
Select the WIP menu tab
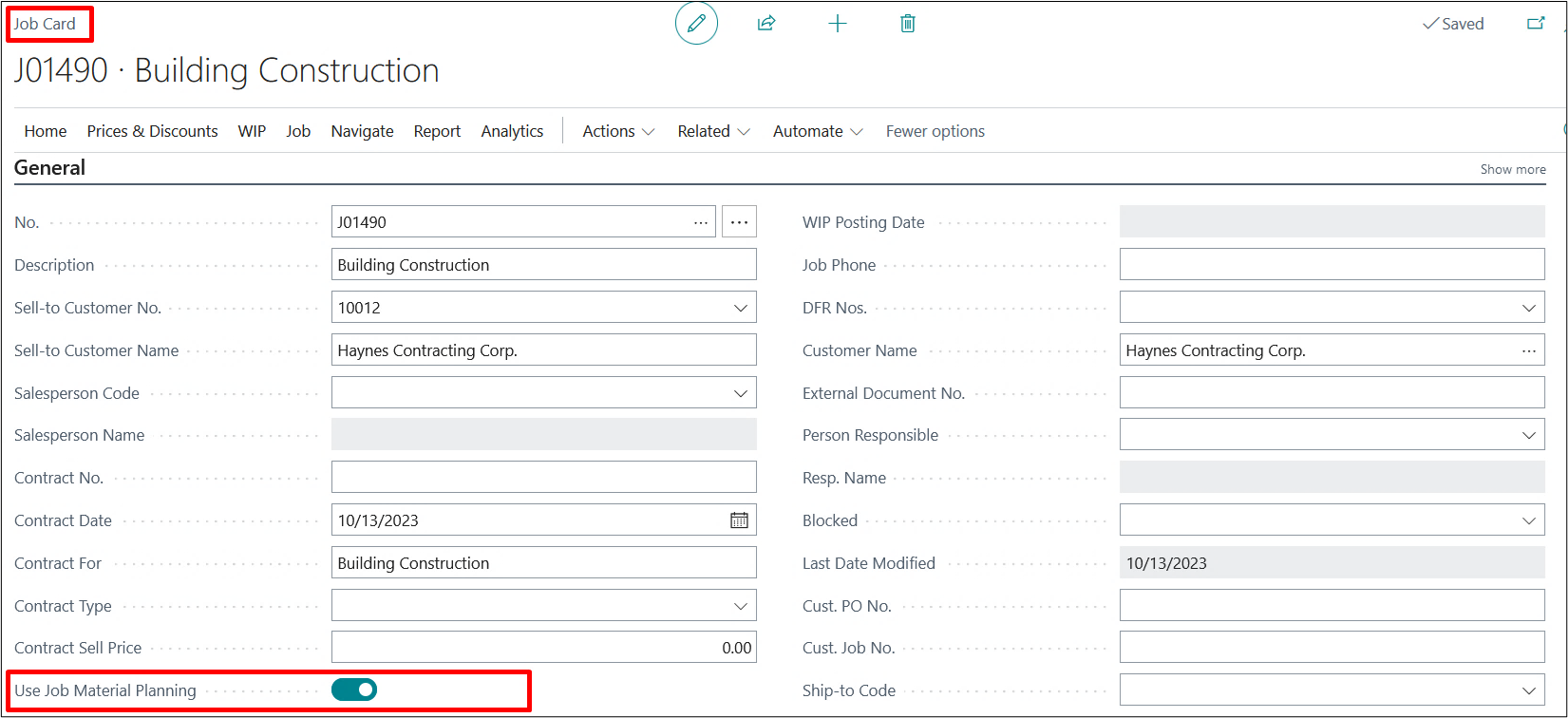[x=252, y=131]
